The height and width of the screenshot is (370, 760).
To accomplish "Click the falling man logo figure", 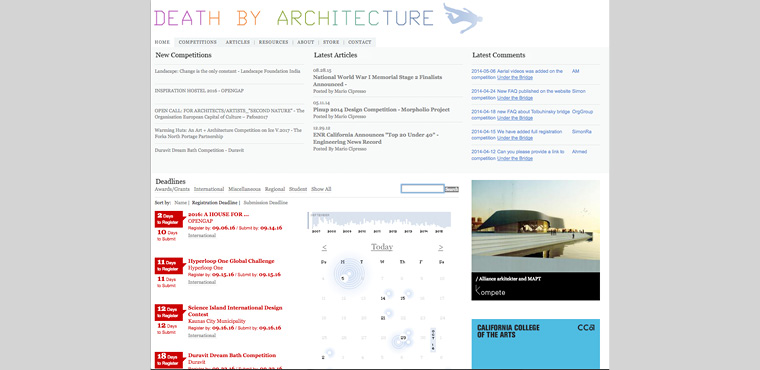I will point(462,18).
